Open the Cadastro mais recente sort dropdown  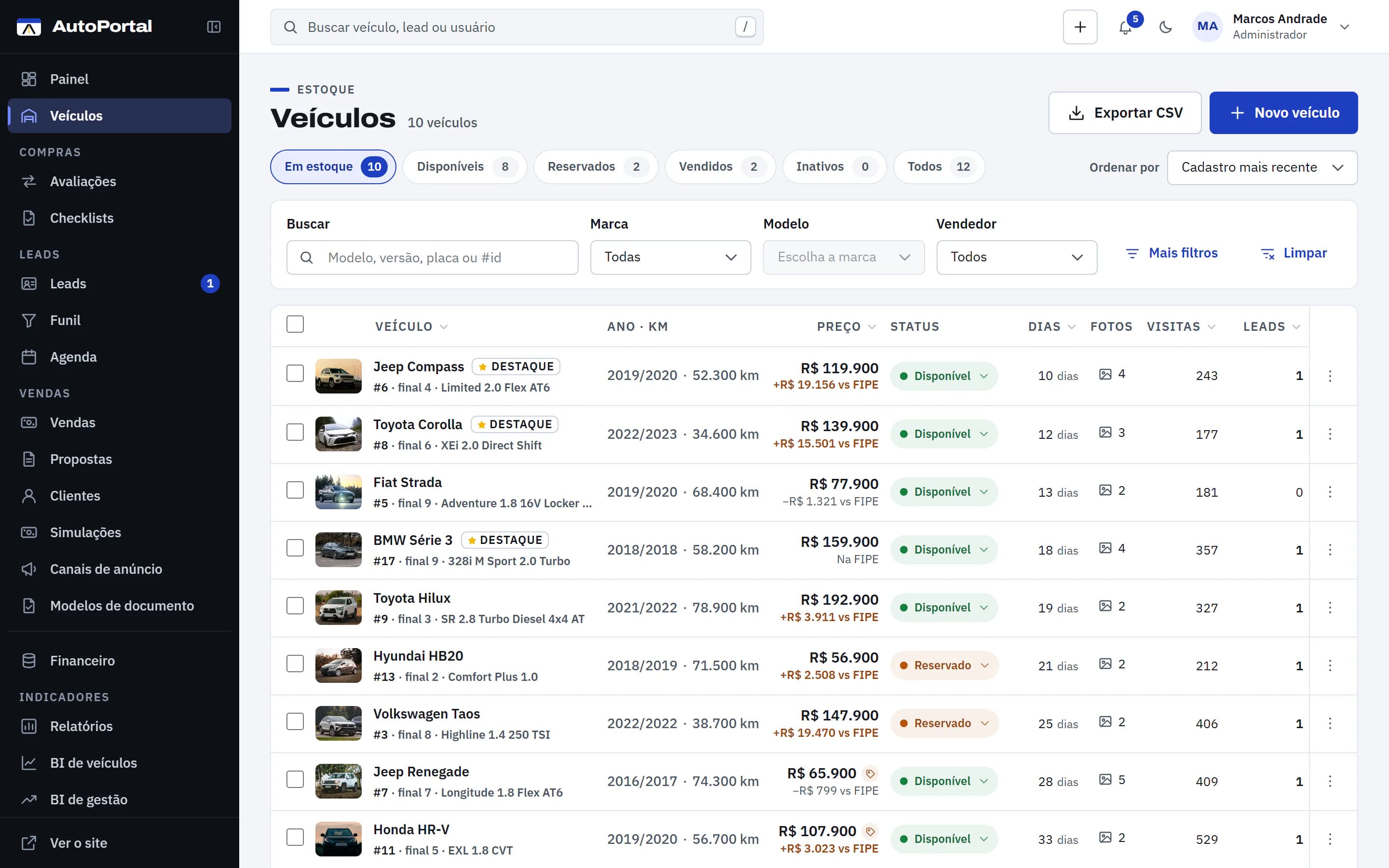(1262, 168)
